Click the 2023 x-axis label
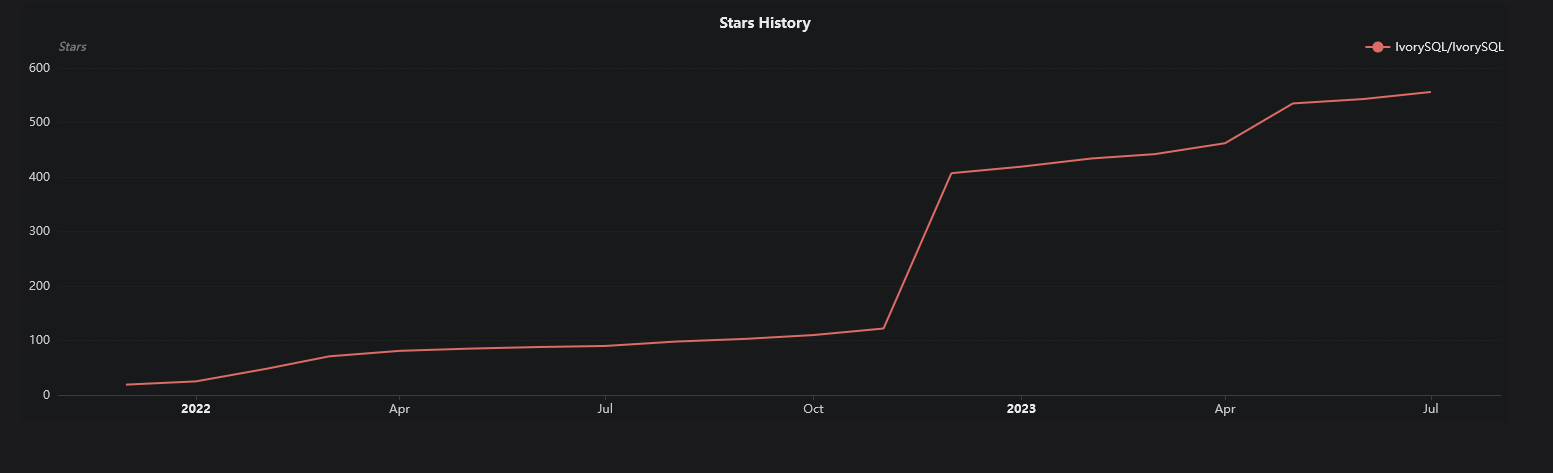 click(x=1021, y=409)
